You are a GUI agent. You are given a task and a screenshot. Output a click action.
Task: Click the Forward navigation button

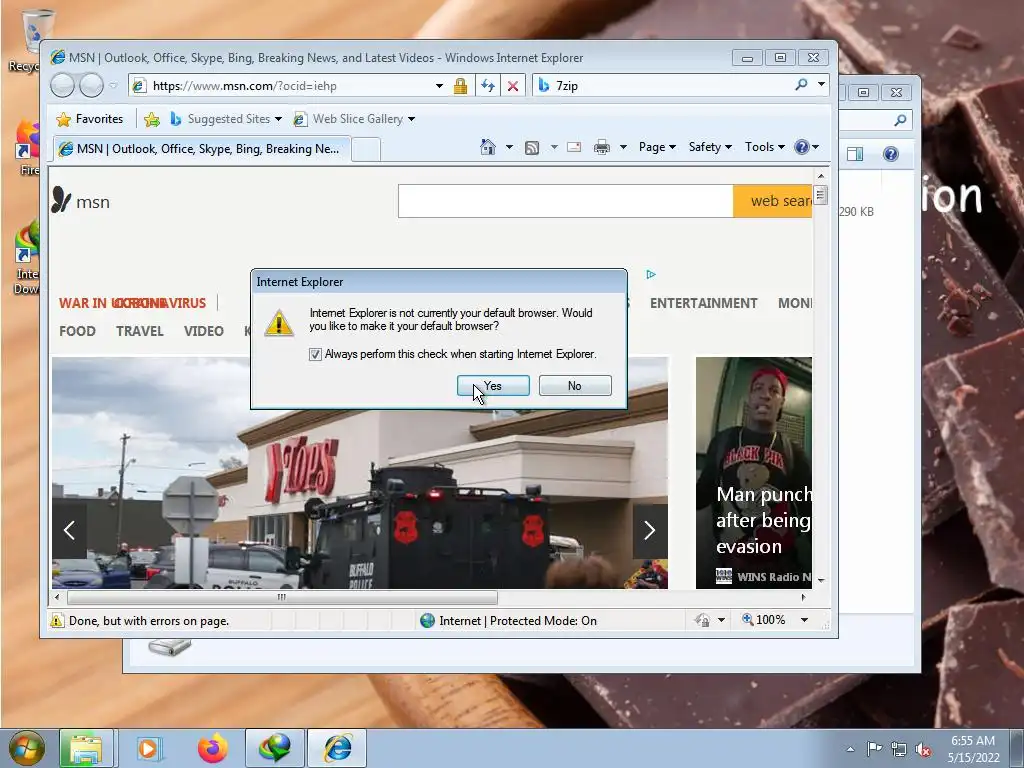[91, 86]
